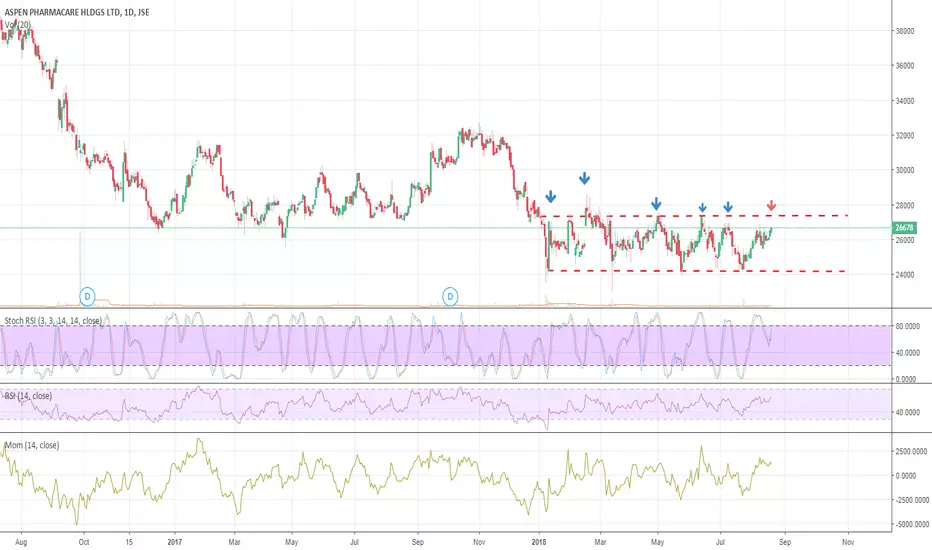Image resolution: width=932 pixels, height=550 pixels.
Task: Click the 34000 price axis label
Action: pos(905,101)
